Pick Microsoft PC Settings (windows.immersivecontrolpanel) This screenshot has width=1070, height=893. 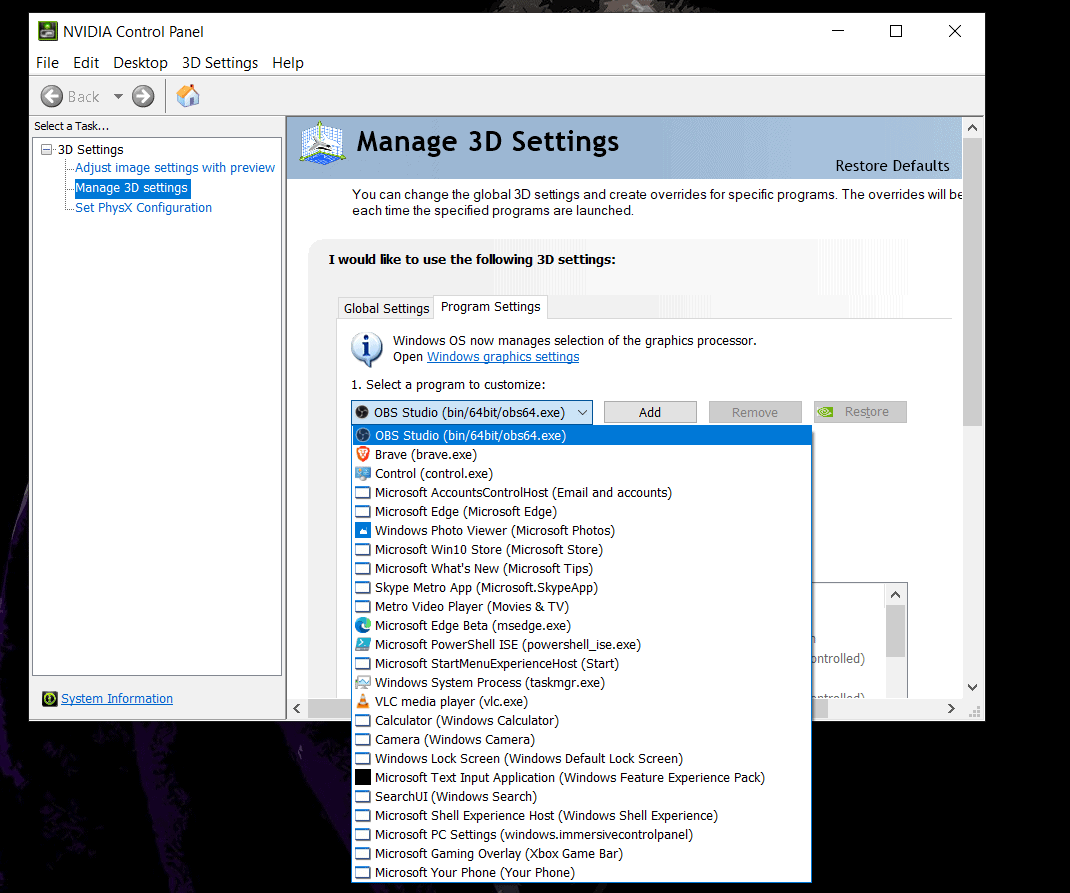click(x=581, y=834)
